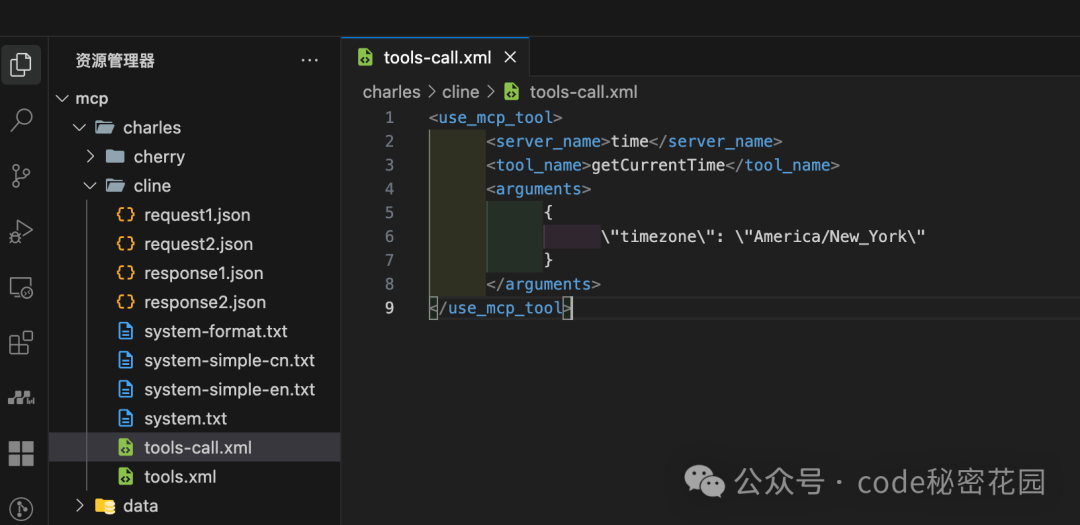1080x525 pixels.
Task: Select the tools-call.xml editor tab
Action: click(x=435, y=57)
